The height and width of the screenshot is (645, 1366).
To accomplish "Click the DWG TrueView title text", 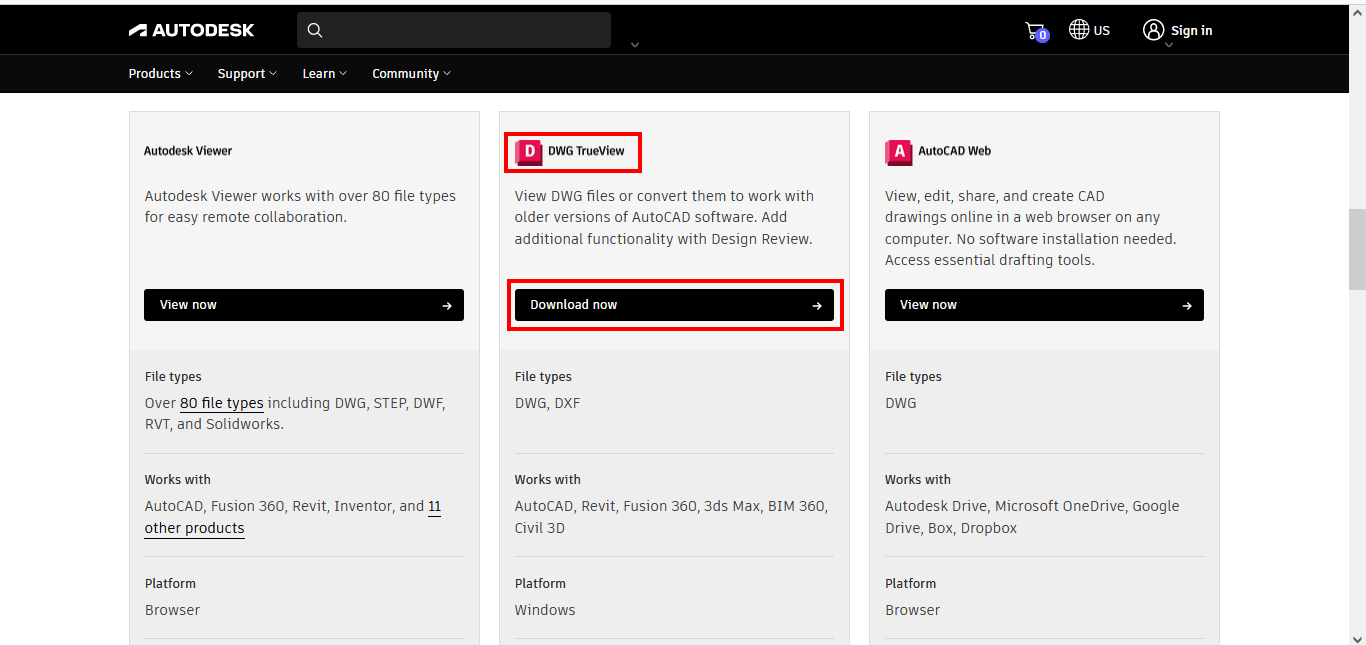I will [x=586, y=151].
